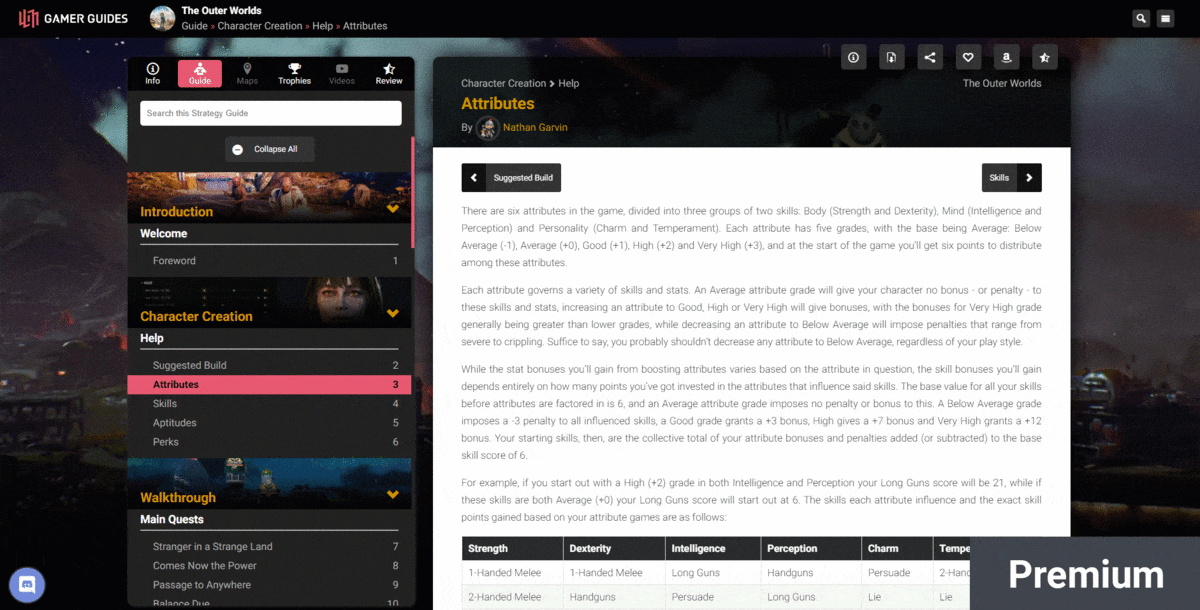Open the Skills entry in sidebar
This screenshot has width=1200, height=610.
coord(269,404)
